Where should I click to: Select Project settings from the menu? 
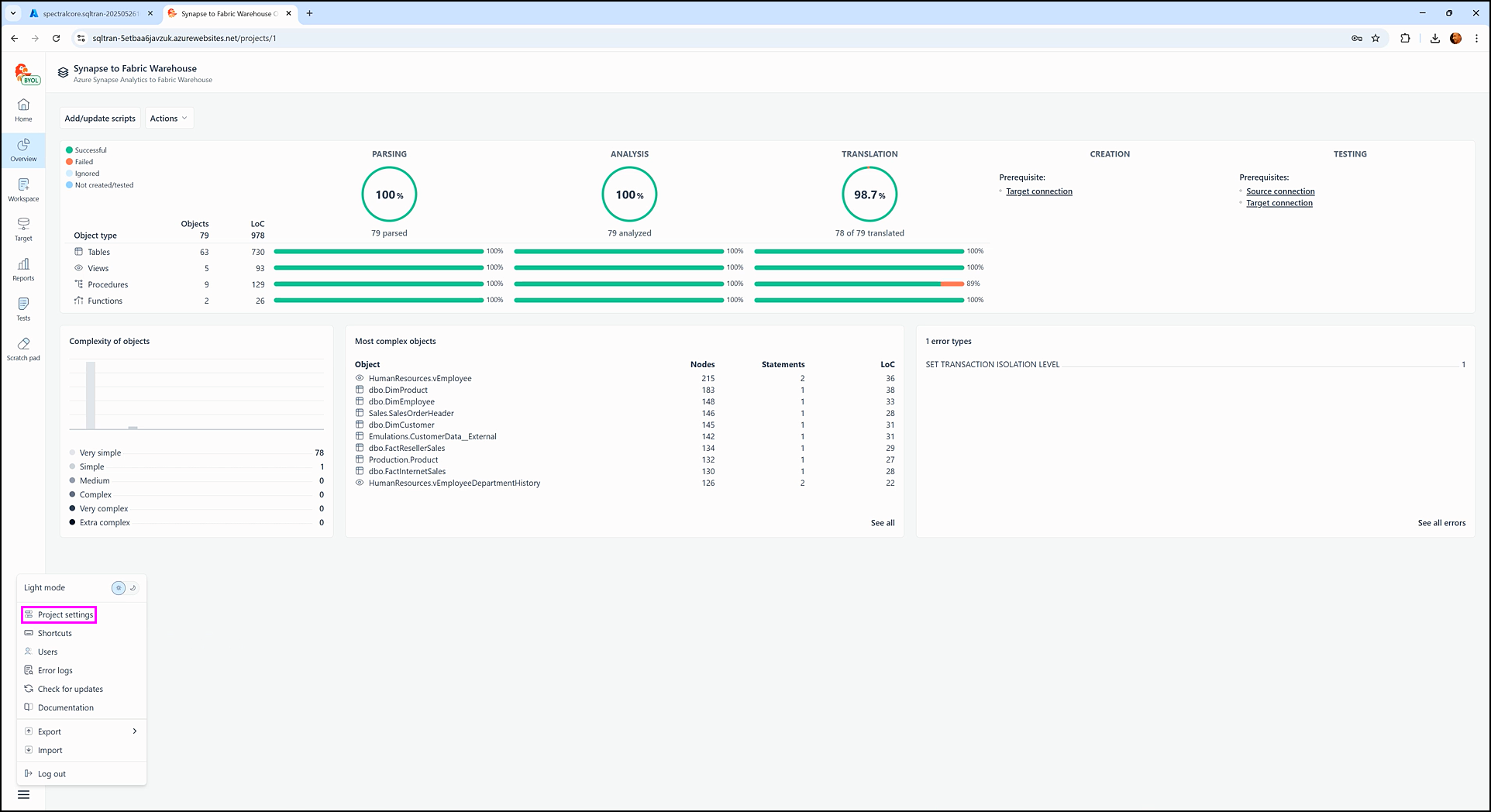pyautogui.click(x=65, y=615)
